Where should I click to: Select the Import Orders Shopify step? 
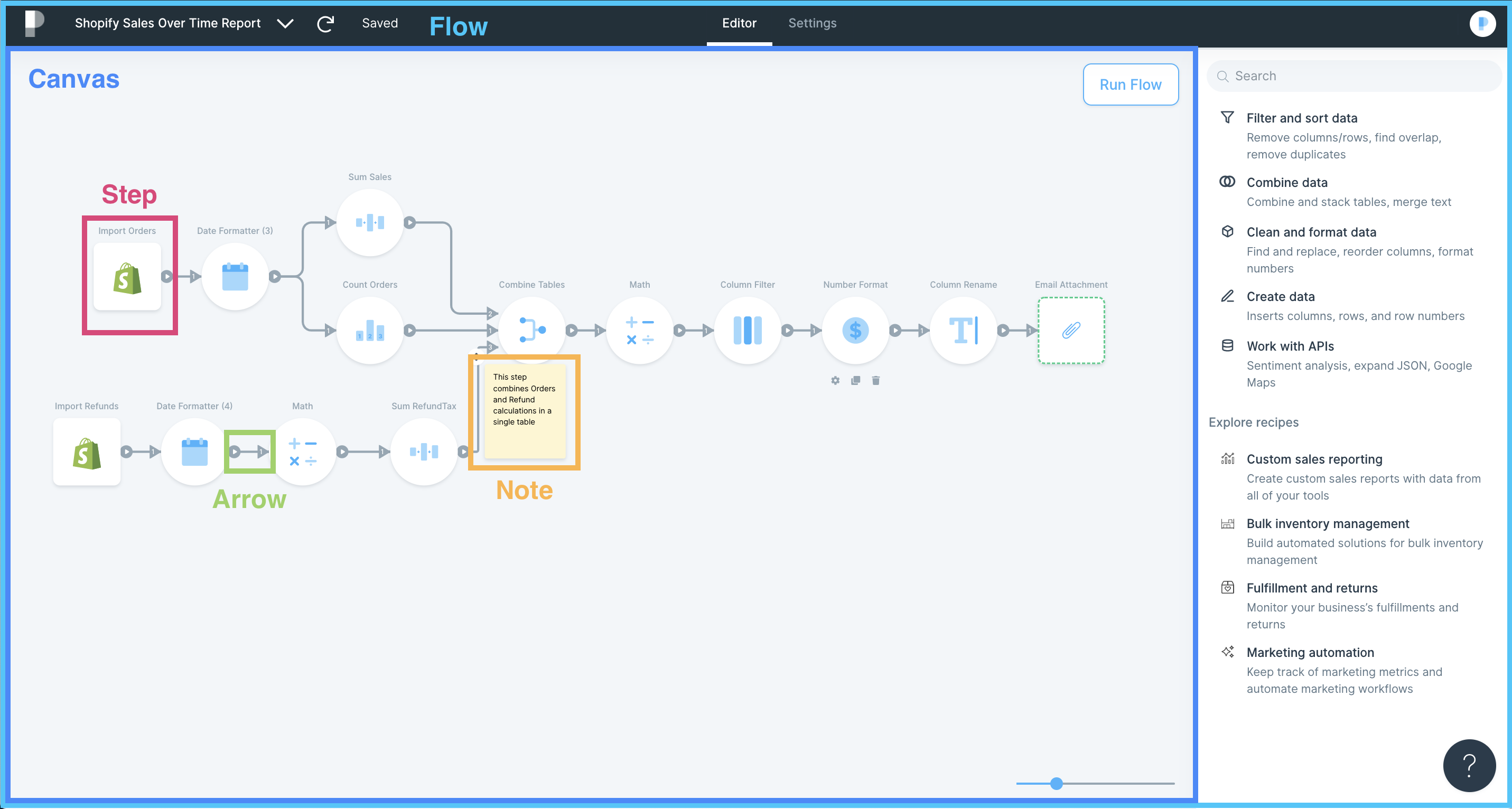pos(127,277)
